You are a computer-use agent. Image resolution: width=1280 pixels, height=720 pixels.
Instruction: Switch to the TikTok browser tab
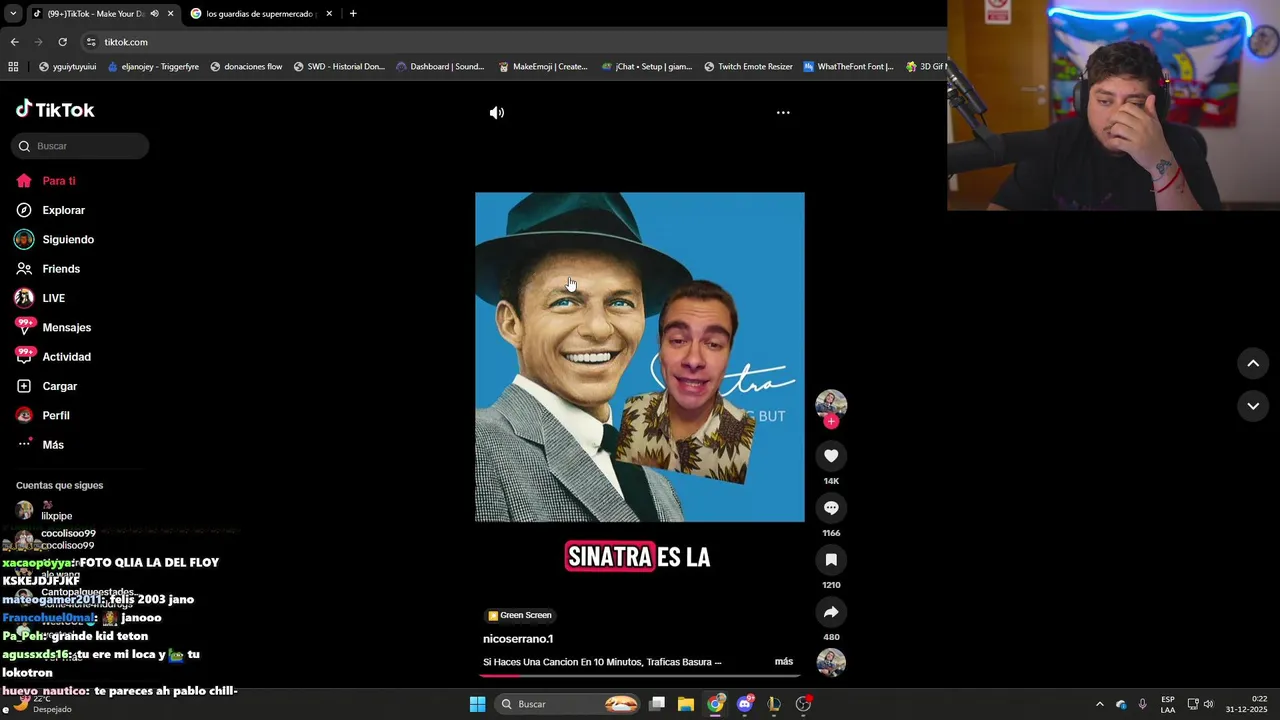point(95,14)
